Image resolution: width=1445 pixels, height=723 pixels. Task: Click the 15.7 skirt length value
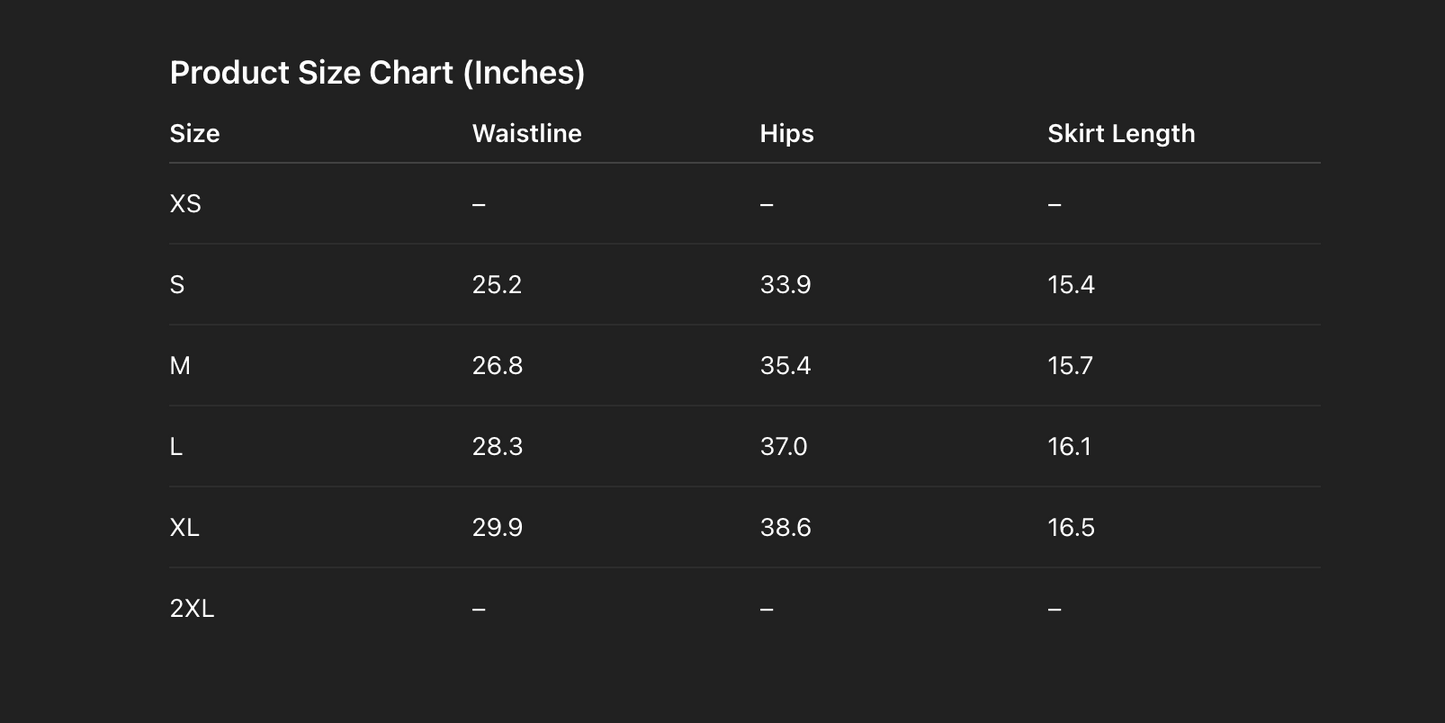(x=1070, y=366)
